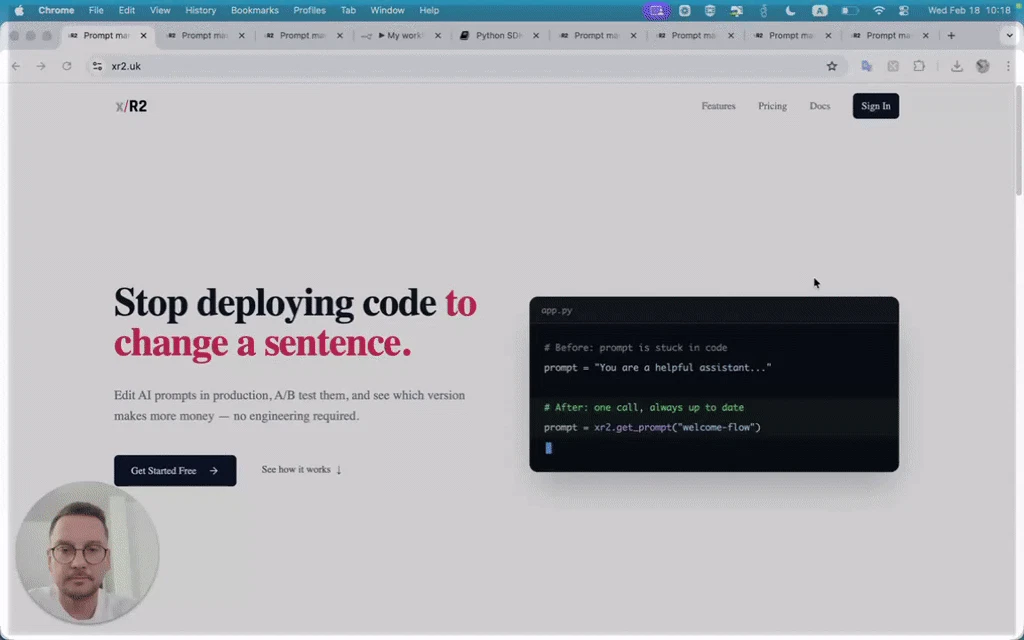Click the 'You are a helpful assistant...' code line
Screen dimensions: 1024x640
pyautogui.click(x=658, y=368)
